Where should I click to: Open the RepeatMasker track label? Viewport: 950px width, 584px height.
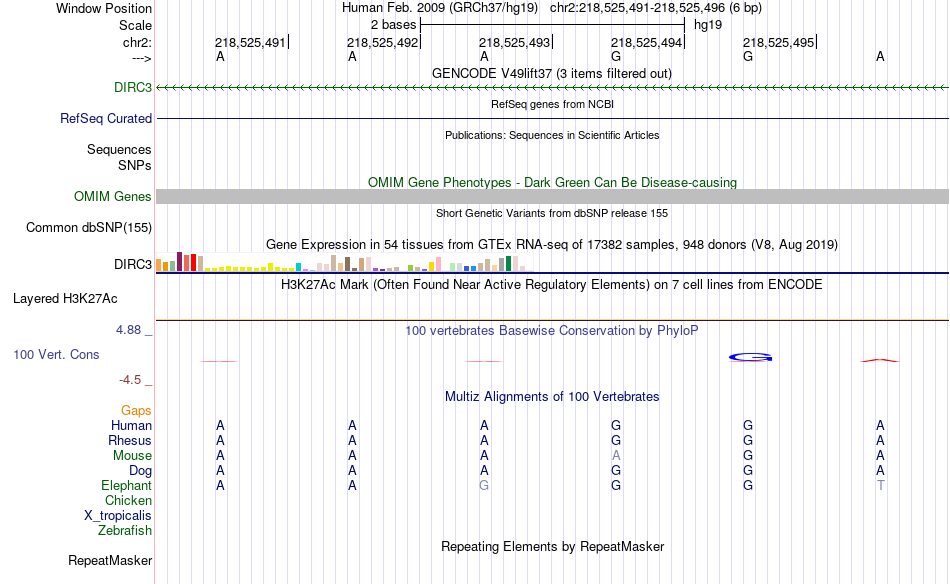point(110,560)
